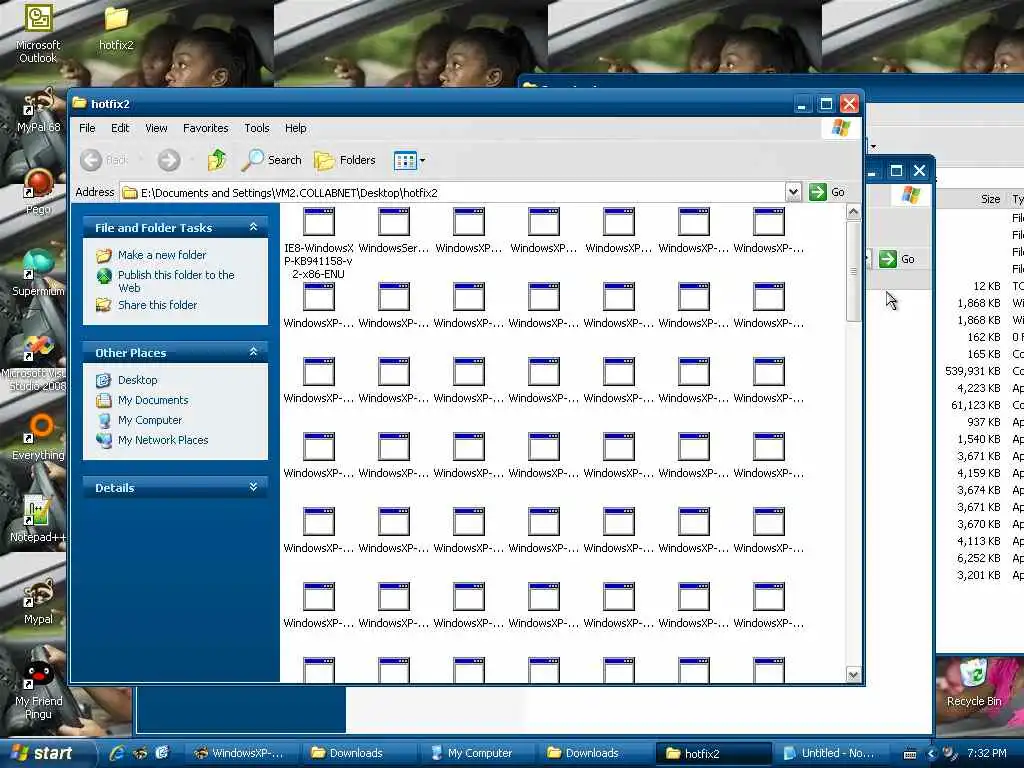This screenshot has width=1024, height=768.
Task: Click Go button in the background window
Action: (897, 259)
